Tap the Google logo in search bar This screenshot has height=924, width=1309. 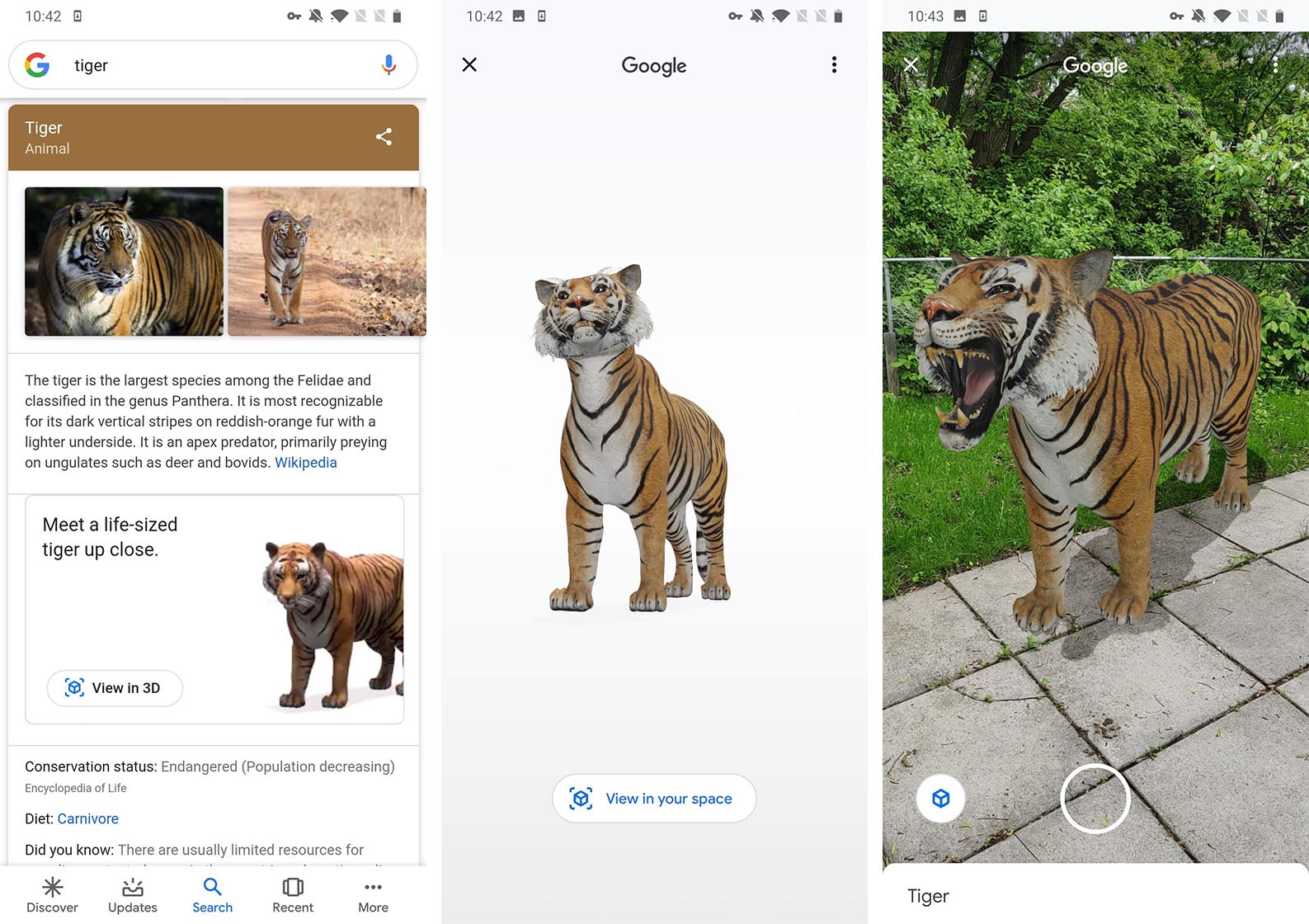tap(37, 65)
